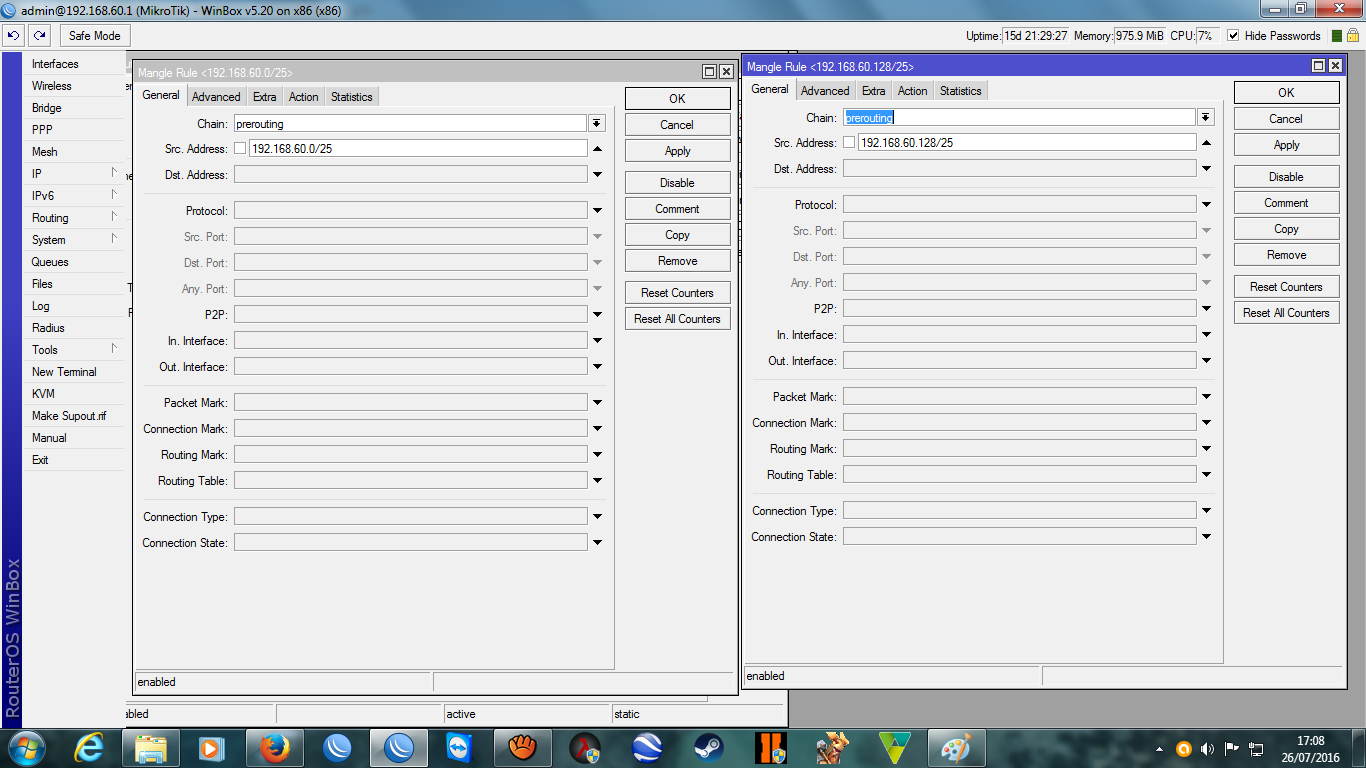Click the WinBox redo arrow icon

coord(39,35)
